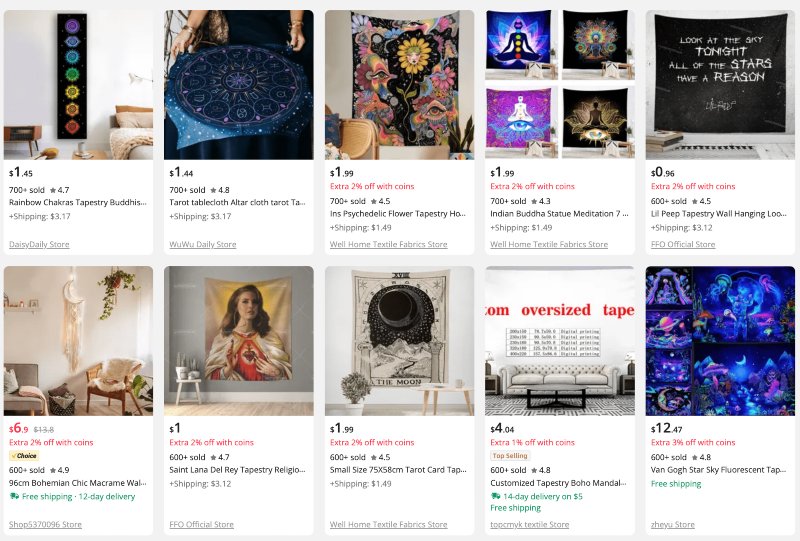
Task: Click the Choice badge on macrame listing
Action: click(x=22, y=455)
